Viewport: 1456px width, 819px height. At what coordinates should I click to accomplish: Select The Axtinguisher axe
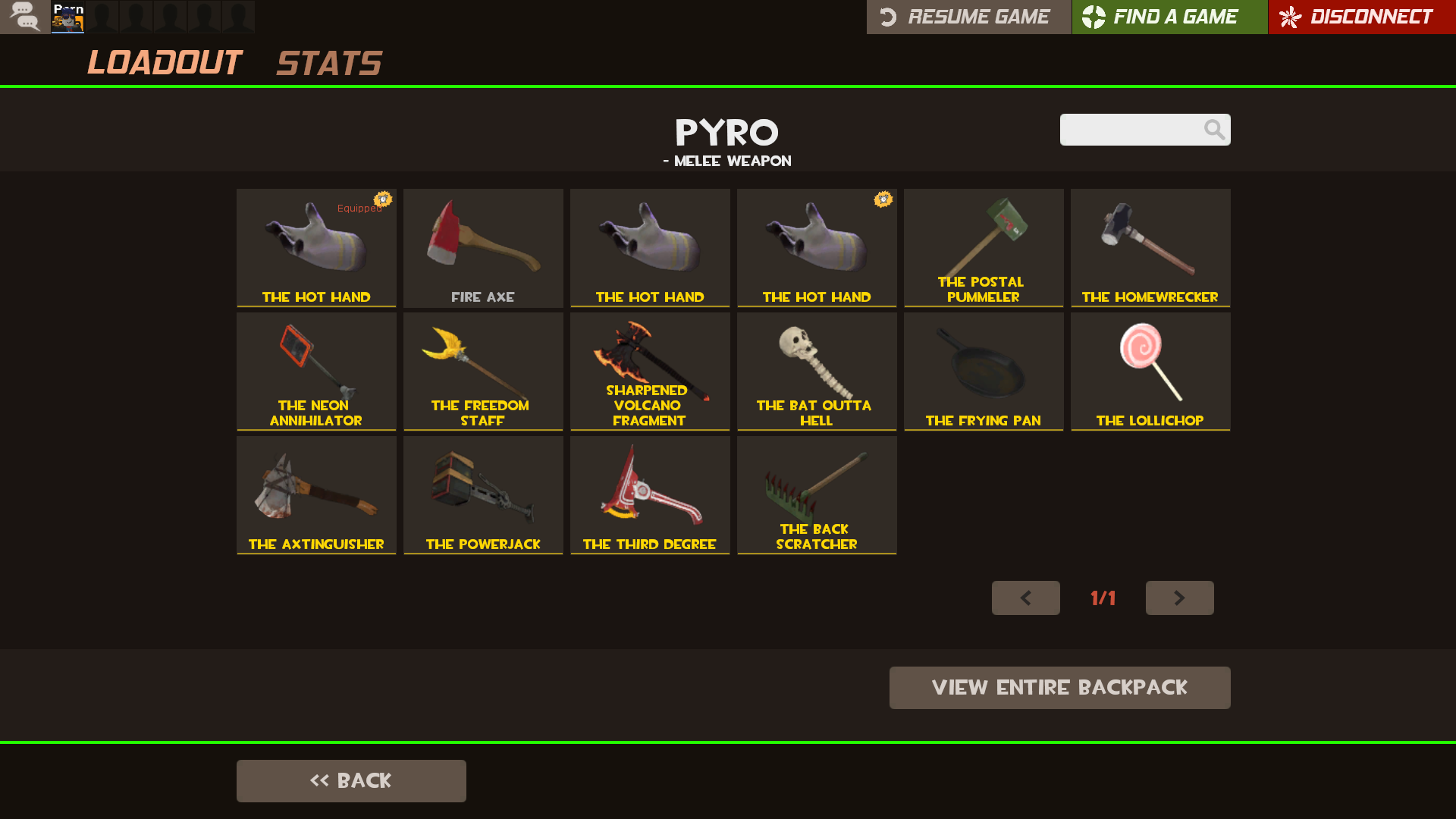(316, 495)
